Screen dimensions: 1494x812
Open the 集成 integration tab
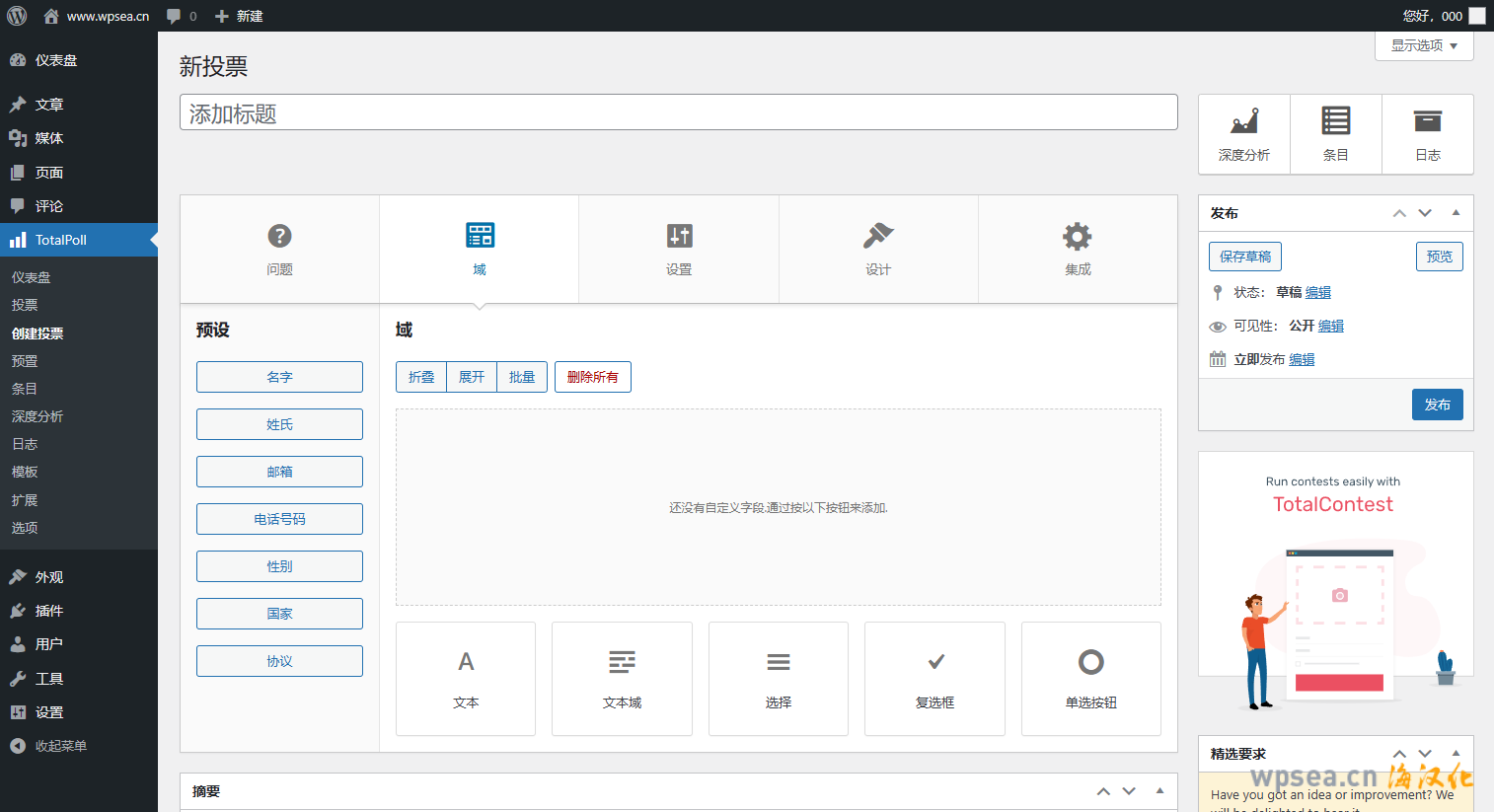(x=1078, y=249)
